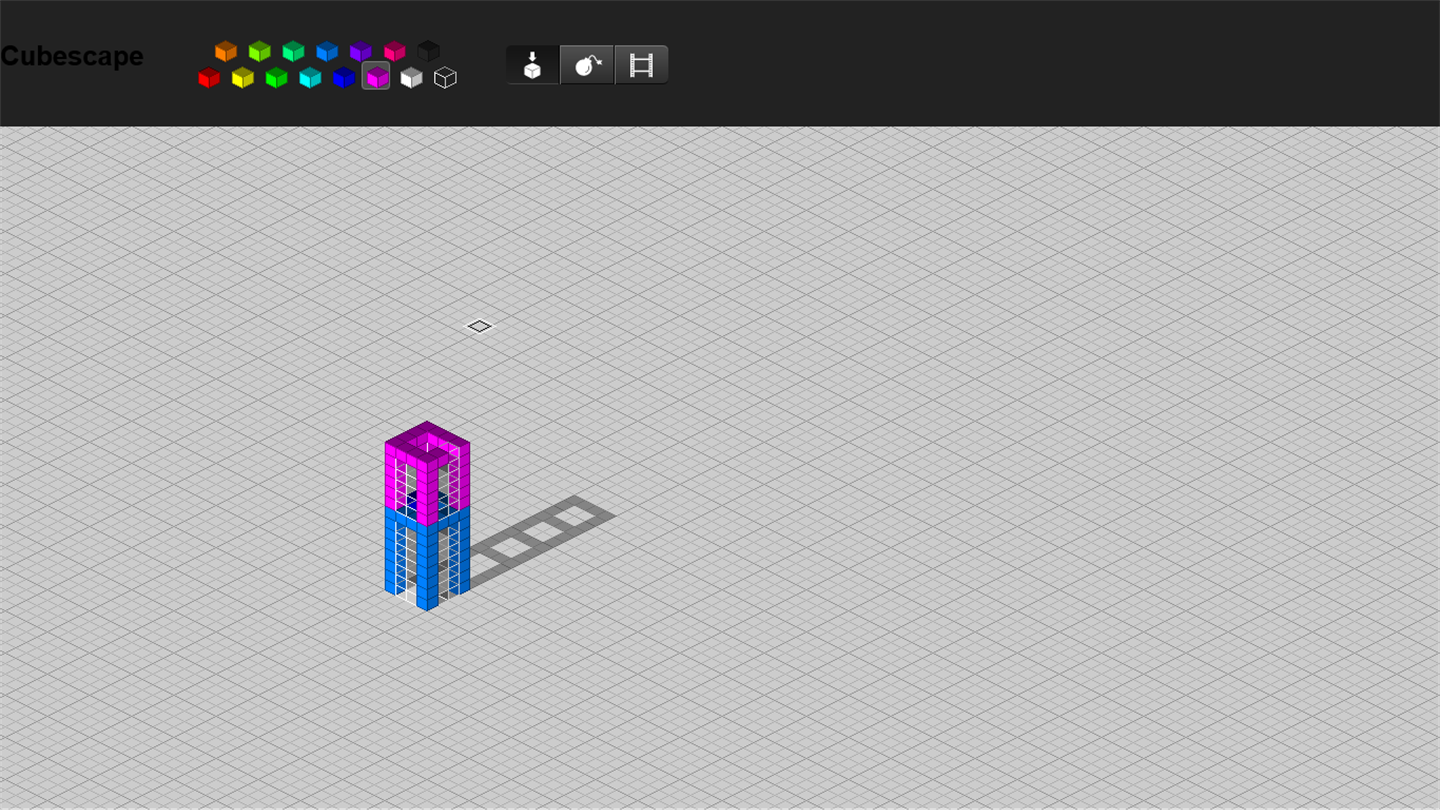Select the orange cube color
1440x810 pixels.
[226, 51]
